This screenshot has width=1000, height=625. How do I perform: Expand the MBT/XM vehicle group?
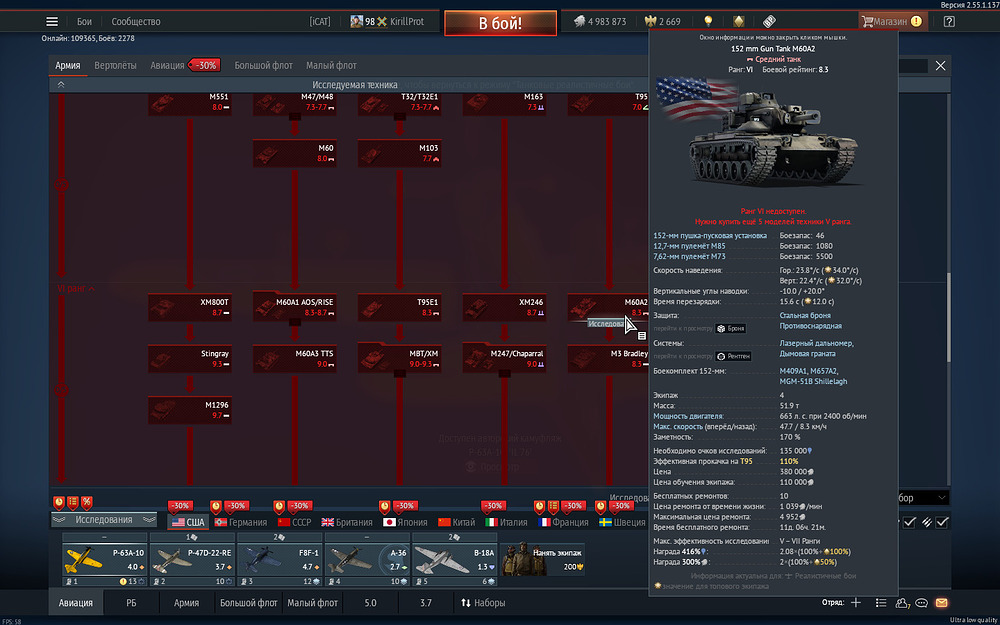[399, 358]
